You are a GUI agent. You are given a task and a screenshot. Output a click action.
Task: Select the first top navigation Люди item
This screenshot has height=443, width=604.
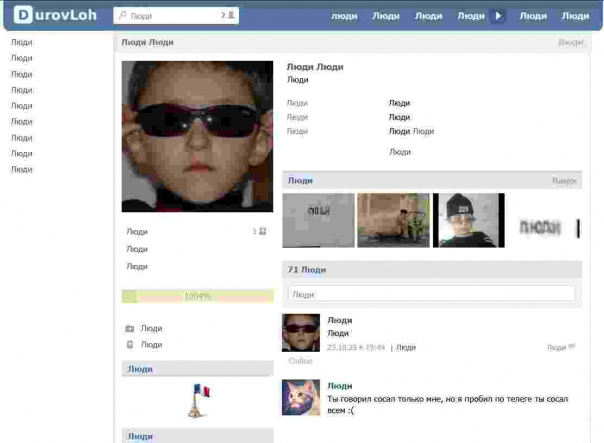(x=343, y=16)
